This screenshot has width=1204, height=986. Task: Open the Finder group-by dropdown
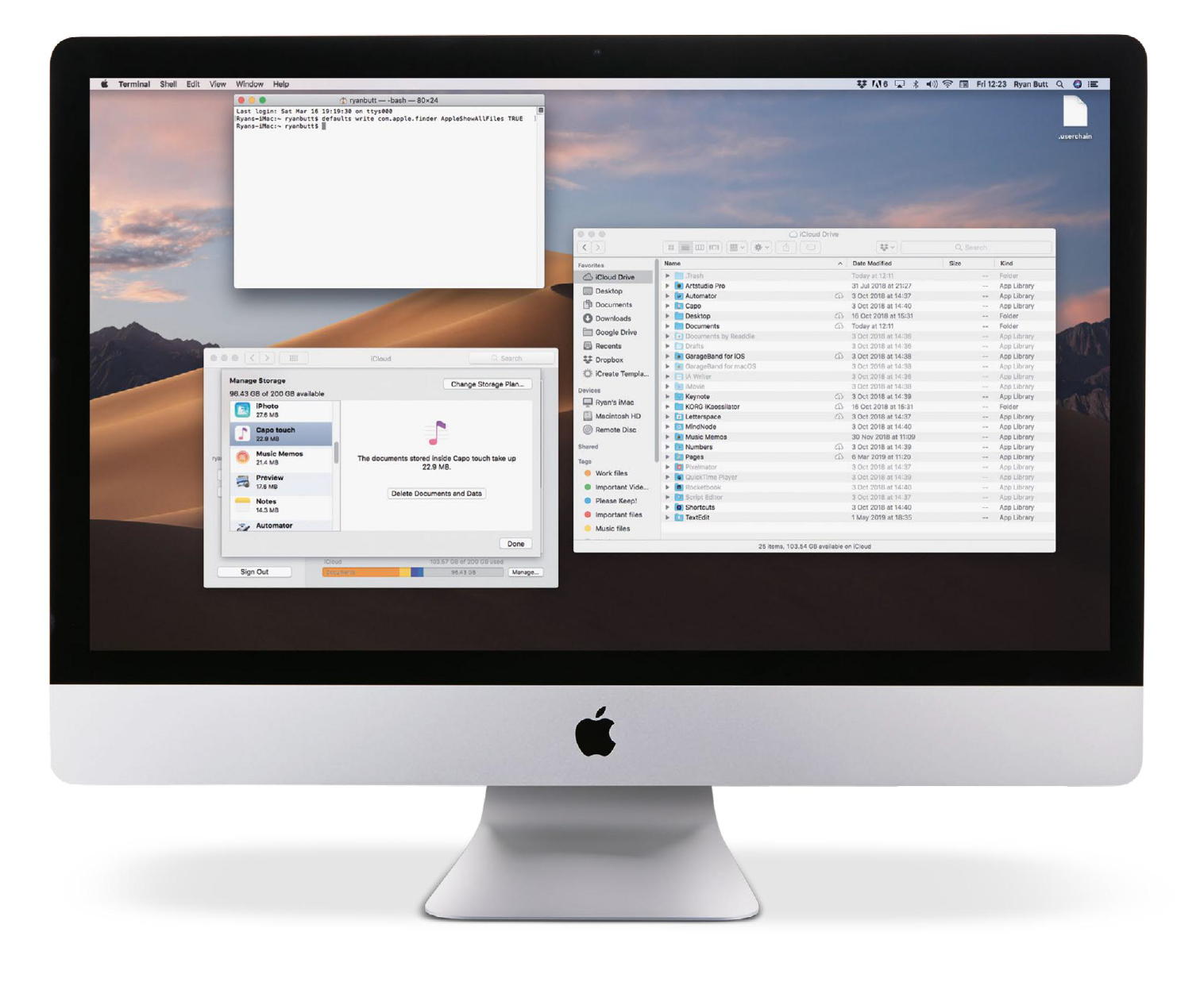point(737,248)
